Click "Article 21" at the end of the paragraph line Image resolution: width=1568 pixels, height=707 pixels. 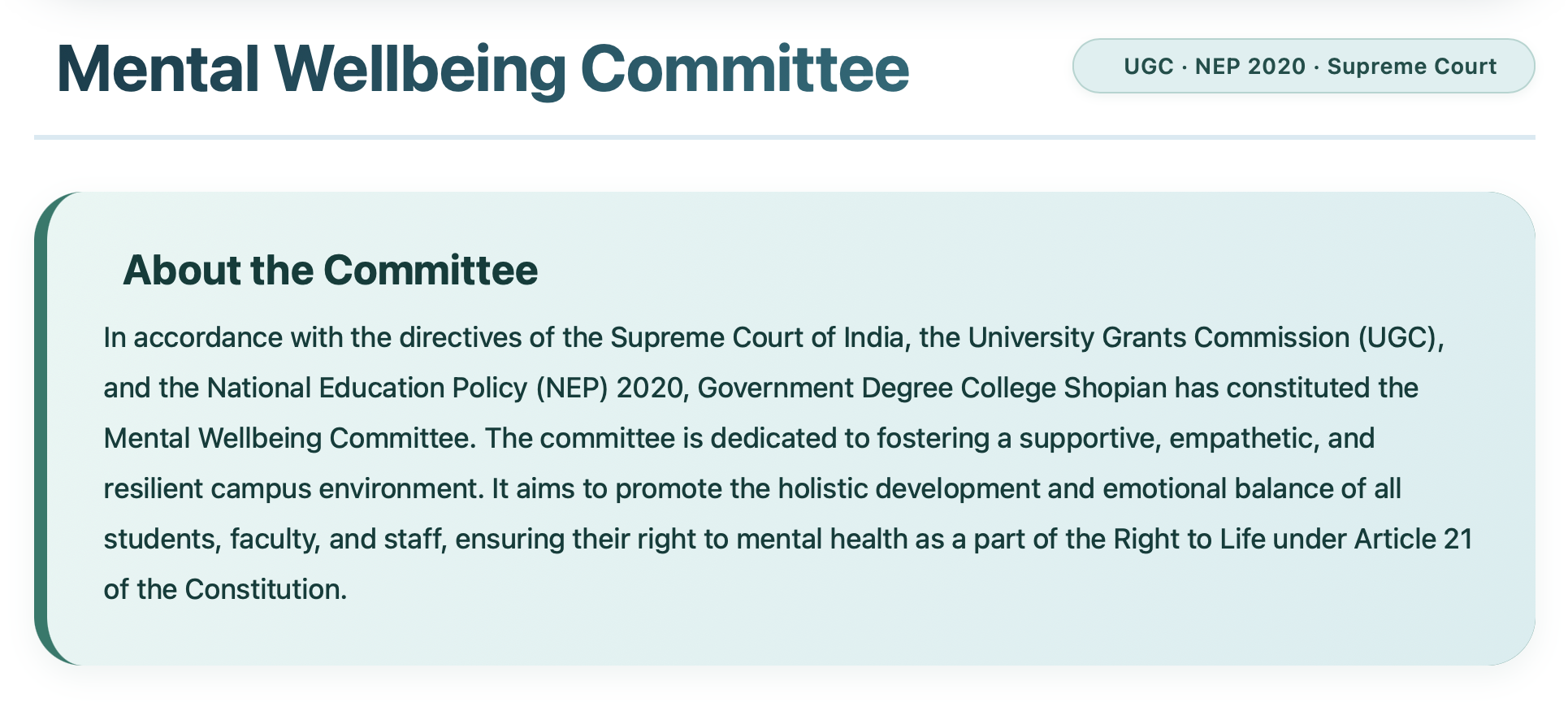(1414, 539)
